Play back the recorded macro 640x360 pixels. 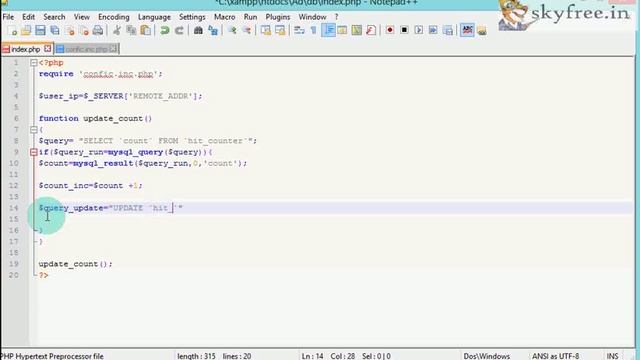click(418, 31)
